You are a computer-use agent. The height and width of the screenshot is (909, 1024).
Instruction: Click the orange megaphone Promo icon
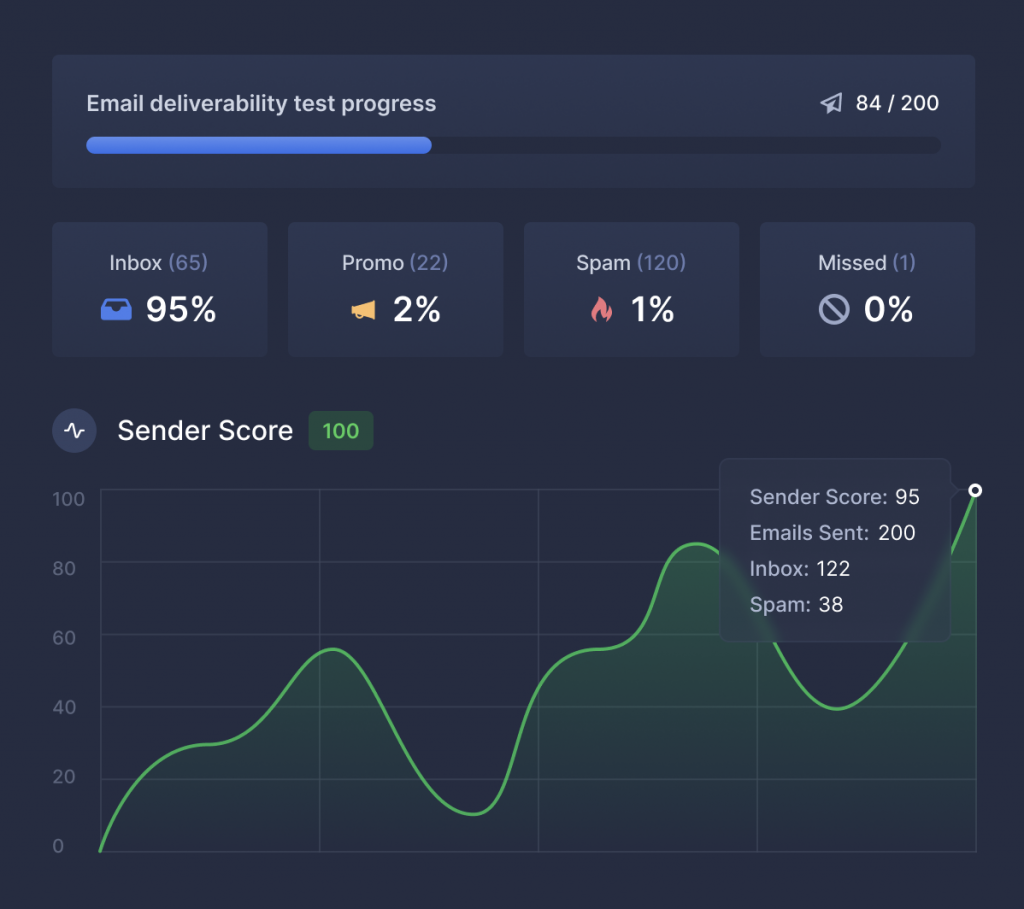click(363, 311)
